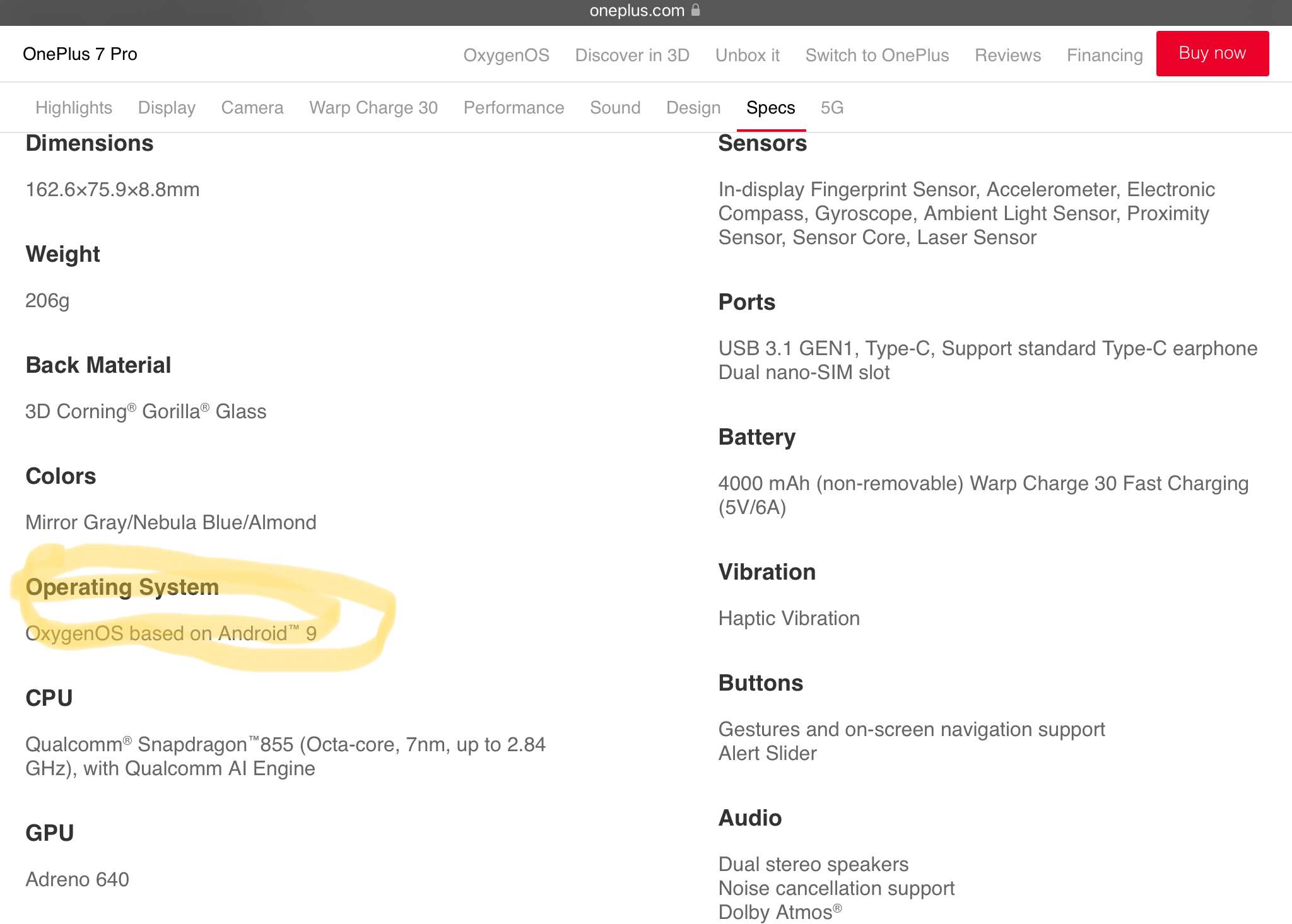Click the highlighted Operating System heading

tap(122, 587)
